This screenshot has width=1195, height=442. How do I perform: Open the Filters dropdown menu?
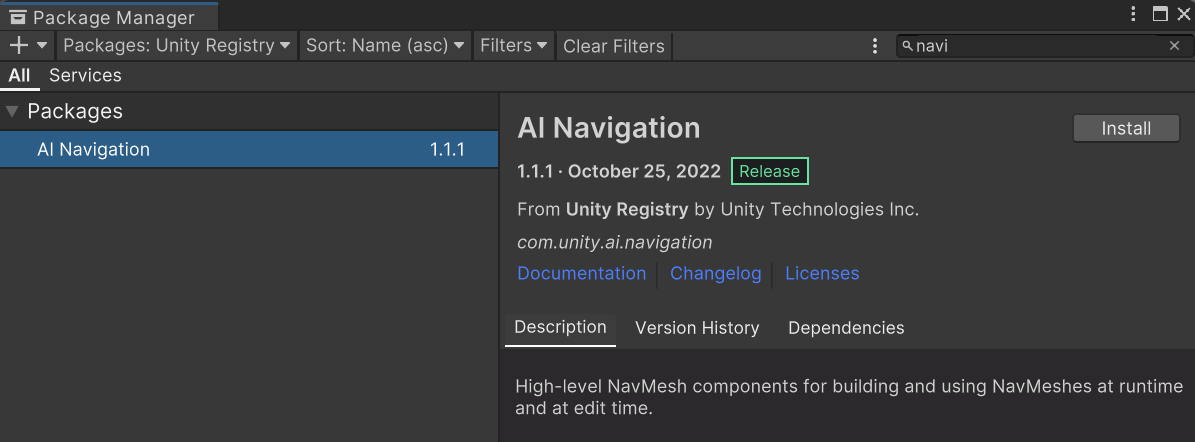(x=514, y=46)
